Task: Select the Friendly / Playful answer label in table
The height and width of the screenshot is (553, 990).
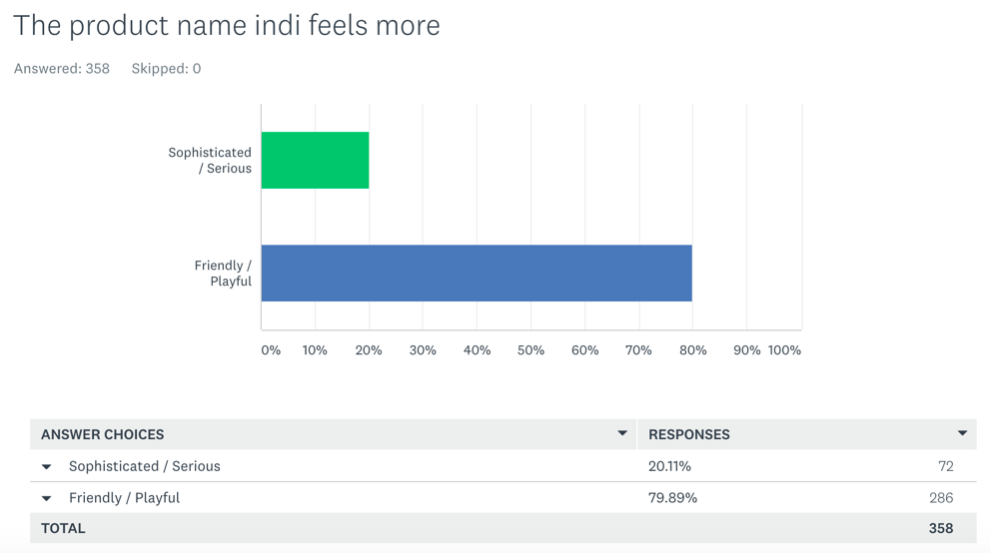Action: tap(124, 497)
